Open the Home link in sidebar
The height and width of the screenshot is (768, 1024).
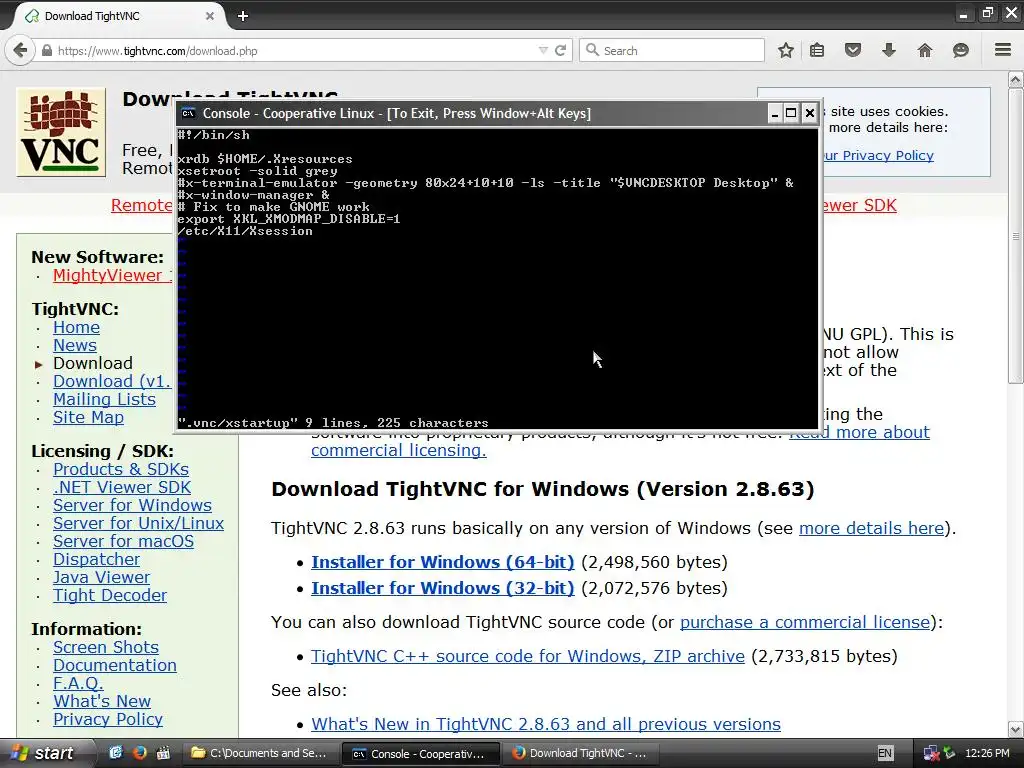coord(76,327)
